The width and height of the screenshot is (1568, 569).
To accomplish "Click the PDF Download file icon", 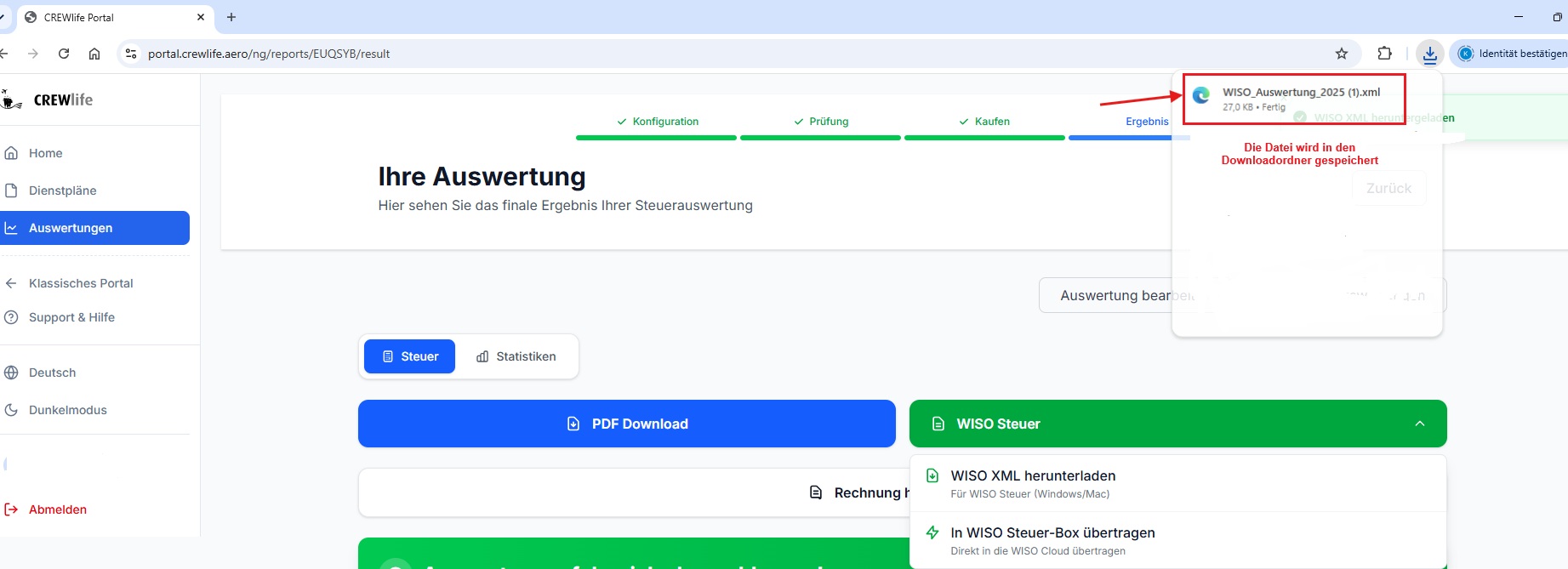I will (573, 424).
